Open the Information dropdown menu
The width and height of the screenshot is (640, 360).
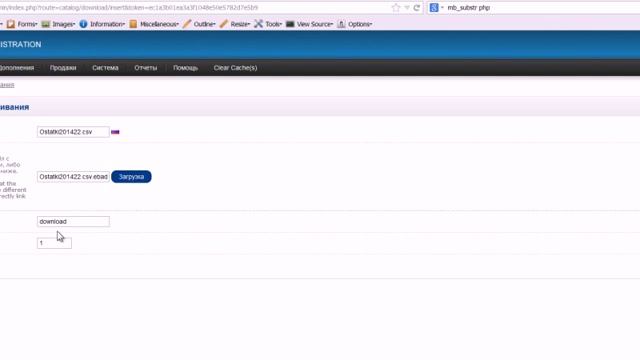click(x=107, y=24)
